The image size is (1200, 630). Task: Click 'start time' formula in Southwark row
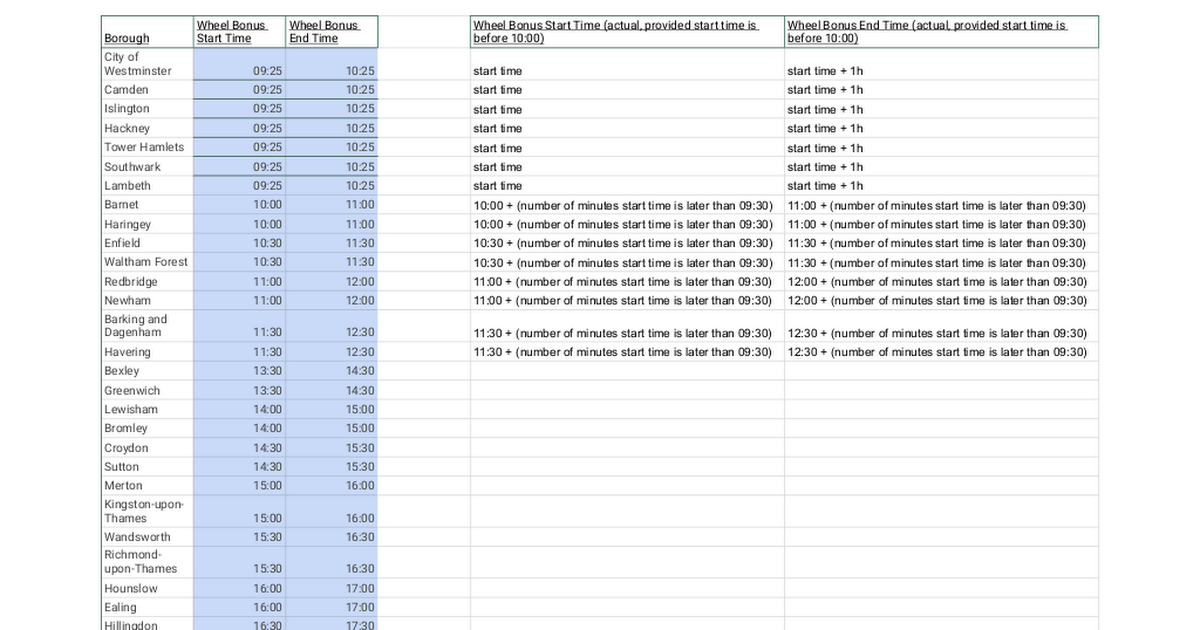[627, 167]
